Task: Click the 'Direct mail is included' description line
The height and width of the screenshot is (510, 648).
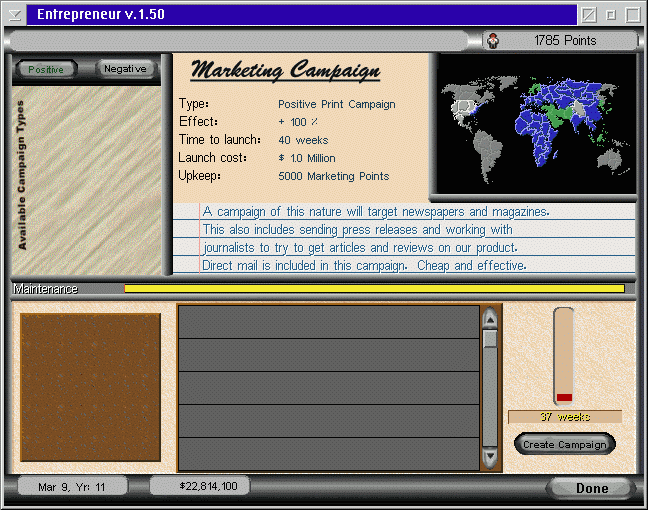Action: pyautogui.click(x=364, y=265)
